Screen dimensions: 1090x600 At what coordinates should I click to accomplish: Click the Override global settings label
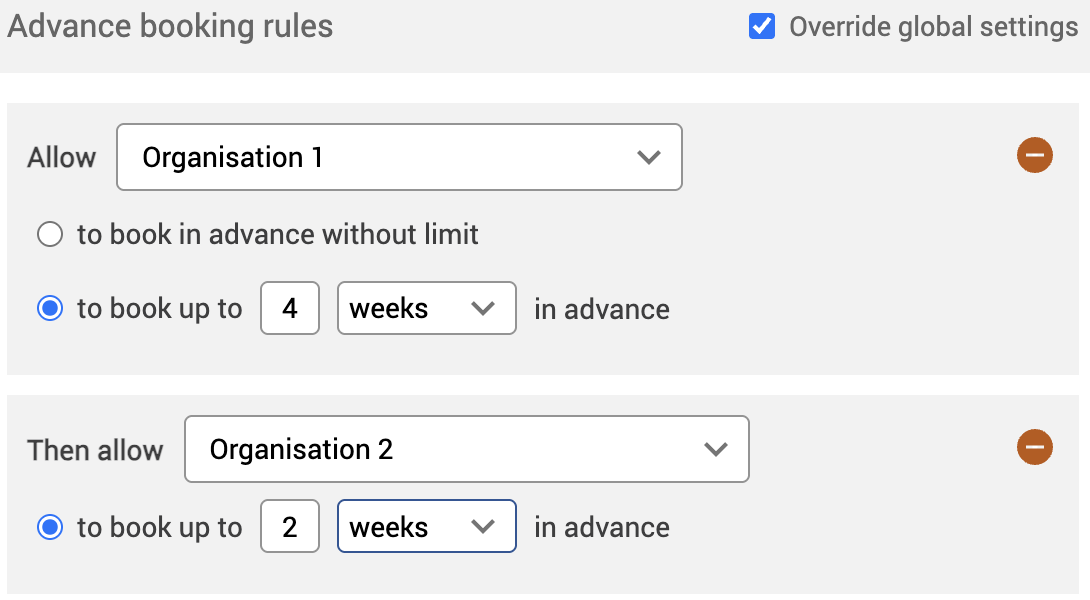coord(930,26)
